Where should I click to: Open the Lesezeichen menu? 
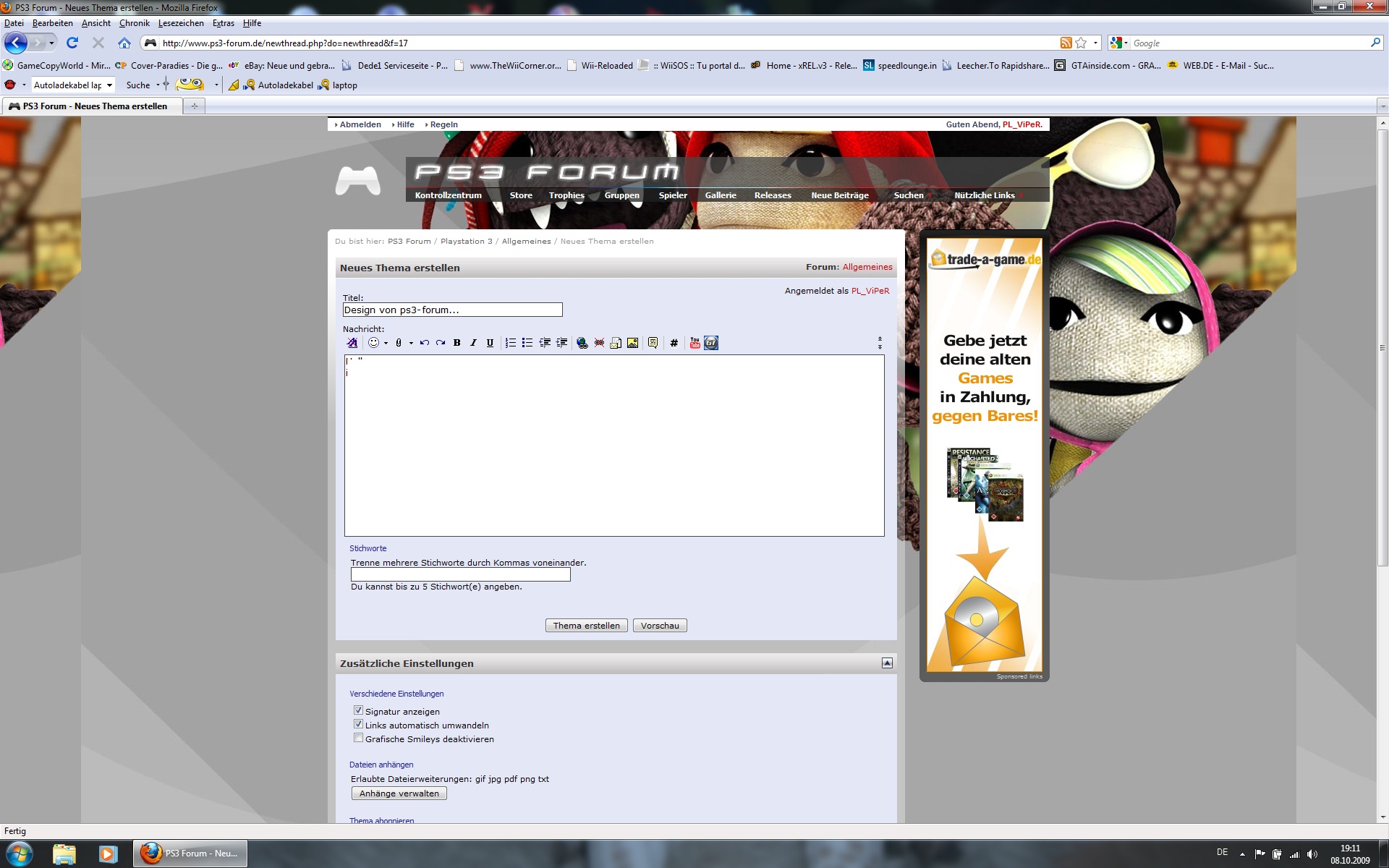coord(180,23)
